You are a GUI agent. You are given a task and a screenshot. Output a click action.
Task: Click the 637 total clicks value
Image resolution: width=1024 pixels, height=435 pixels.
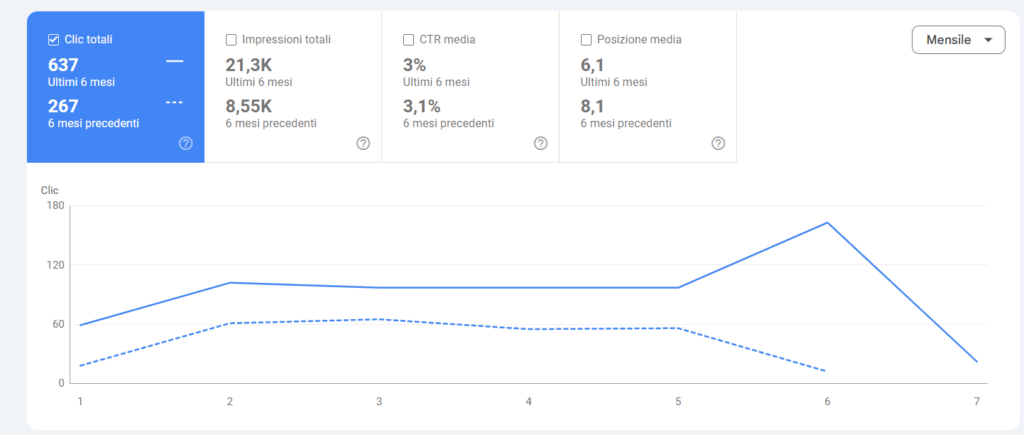pyautogui.click(x=62, y=65)
